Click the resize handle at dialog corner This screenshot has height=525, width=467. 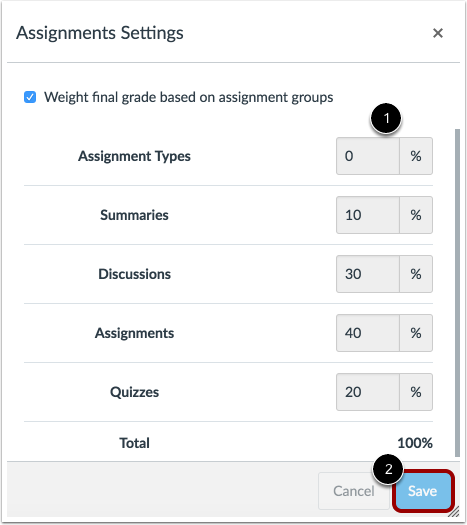click(x=454, y=512)
